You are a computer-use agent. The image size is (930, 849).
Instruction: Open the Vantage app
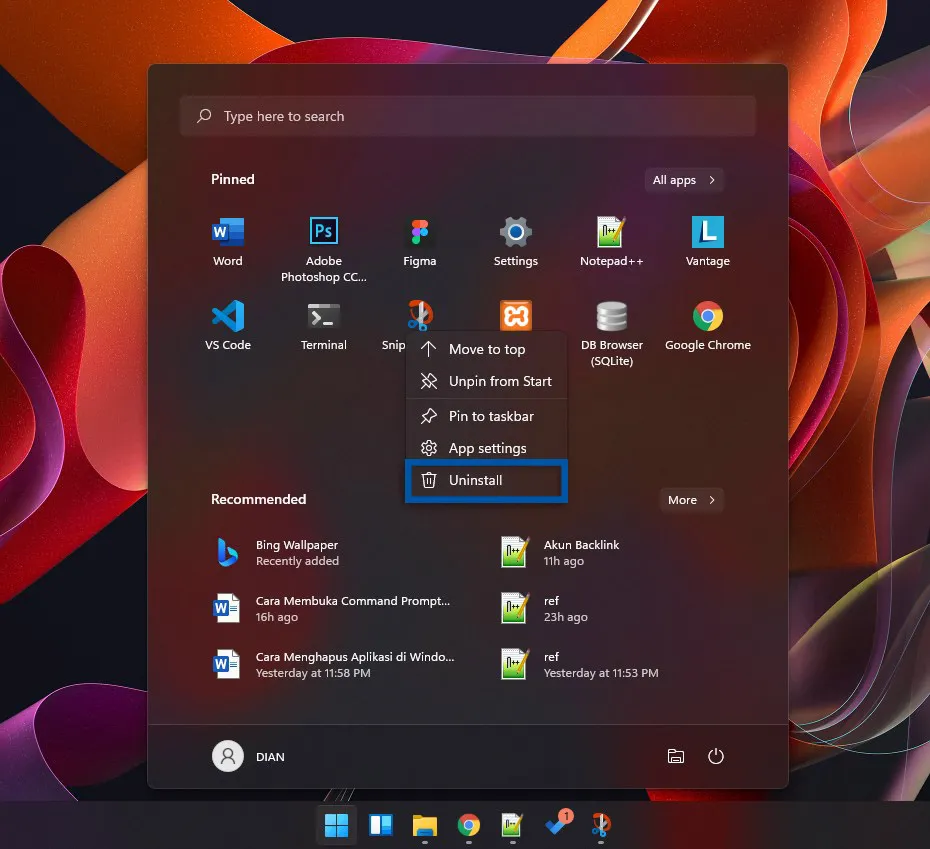707,232
